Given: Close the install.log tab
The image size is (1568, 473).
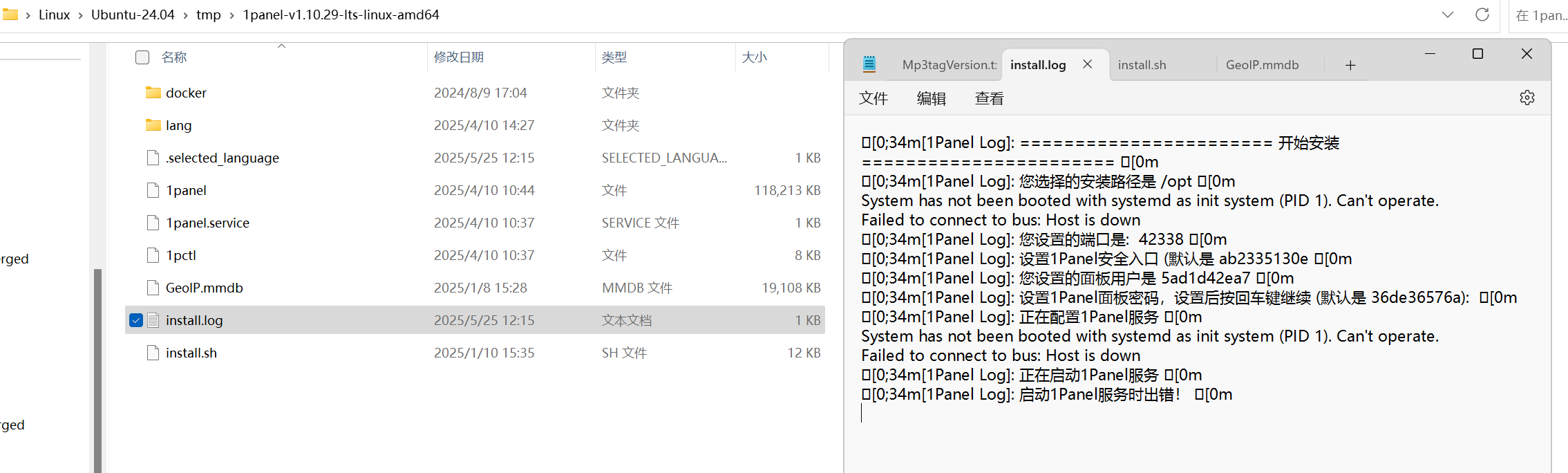Looking at the screenshot, I should pos(1087,64).
